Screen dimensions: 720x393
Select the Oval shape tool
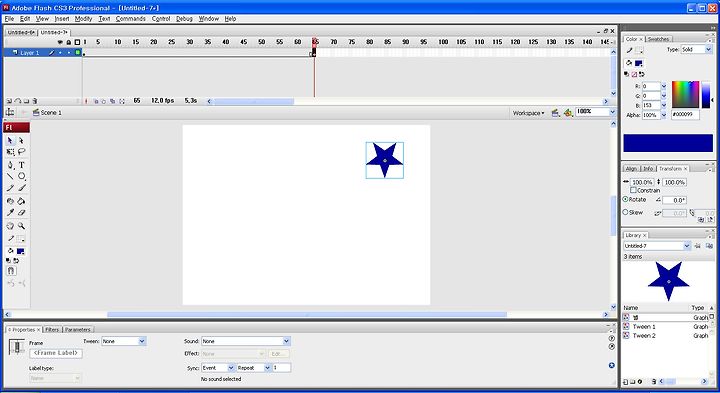tap(21, 176)
